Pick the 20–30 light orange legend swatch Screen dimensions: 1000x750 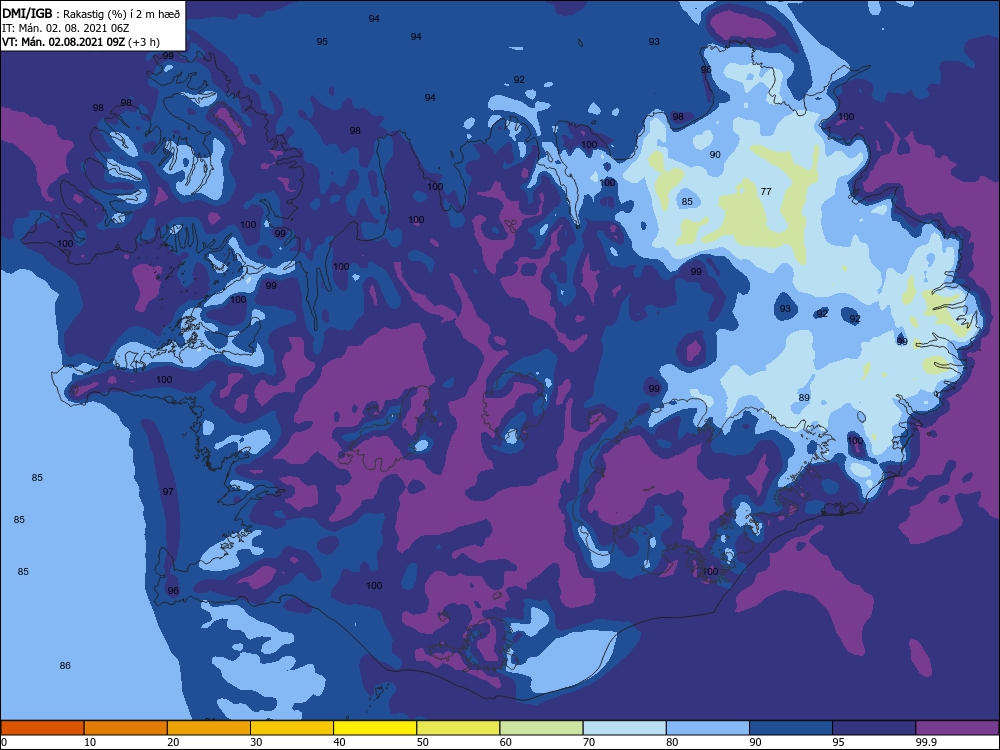tap(209, 728)
